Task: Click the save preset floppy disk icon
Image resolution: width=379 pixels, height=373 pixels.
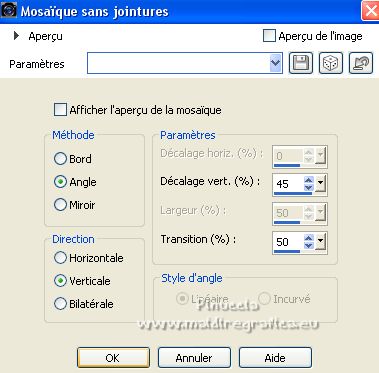Action: (301, 63)
